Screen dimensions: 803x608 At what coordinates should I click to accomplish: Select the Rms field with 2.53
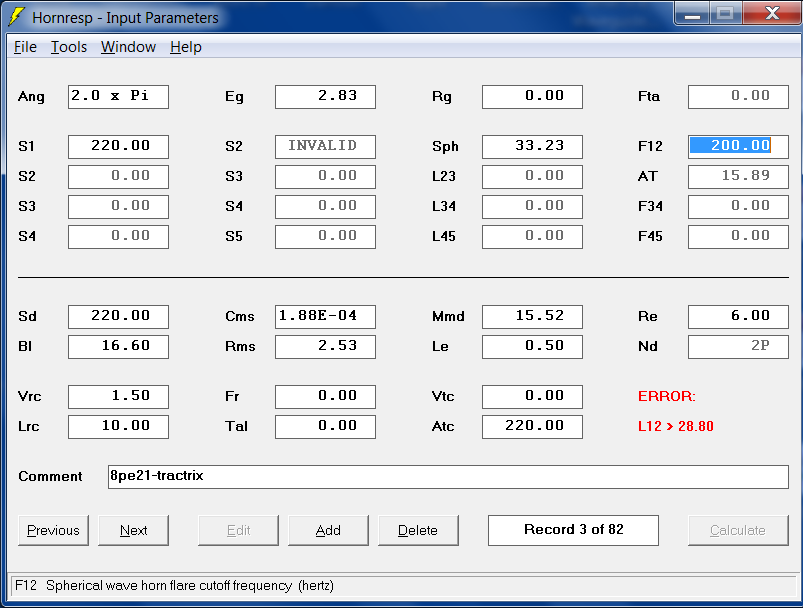click(325, 347)
